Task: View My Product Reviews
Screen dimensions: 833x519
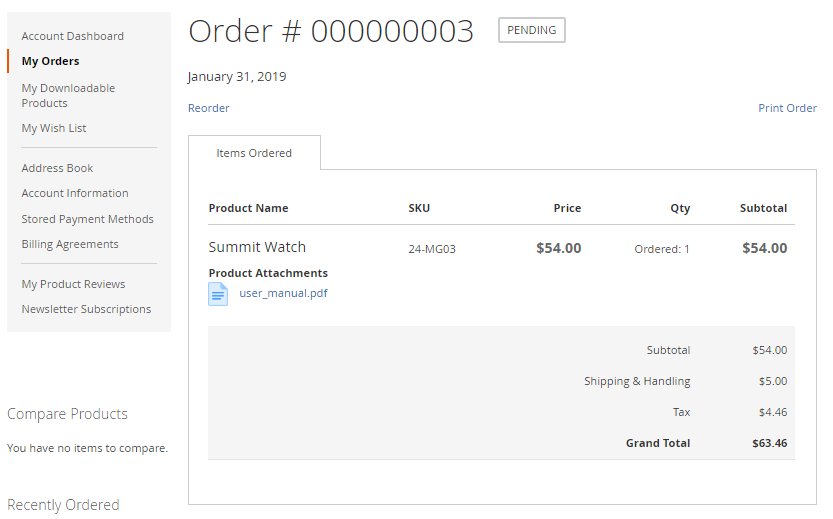Action: click(73, 284)
